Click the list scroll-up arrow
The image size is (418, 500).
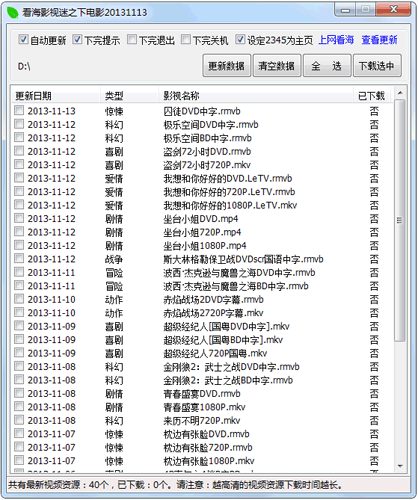pyautogui.click(x=400, y=93)
